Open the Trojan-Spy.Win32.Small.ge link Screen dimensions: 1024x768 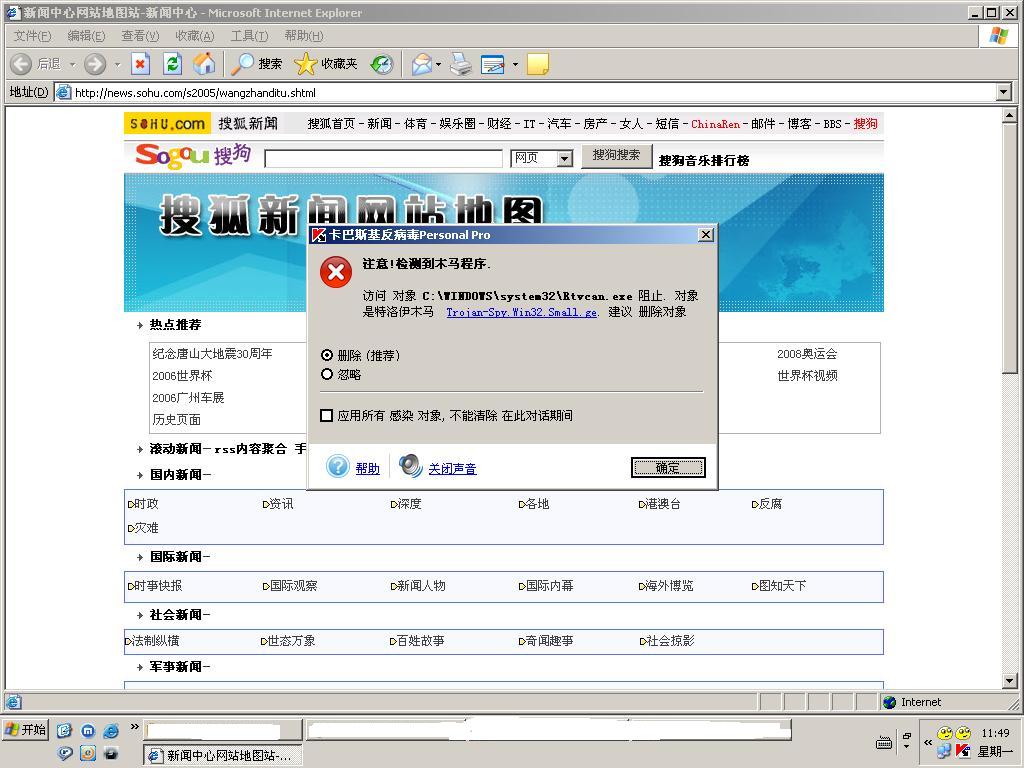[521, 312]
